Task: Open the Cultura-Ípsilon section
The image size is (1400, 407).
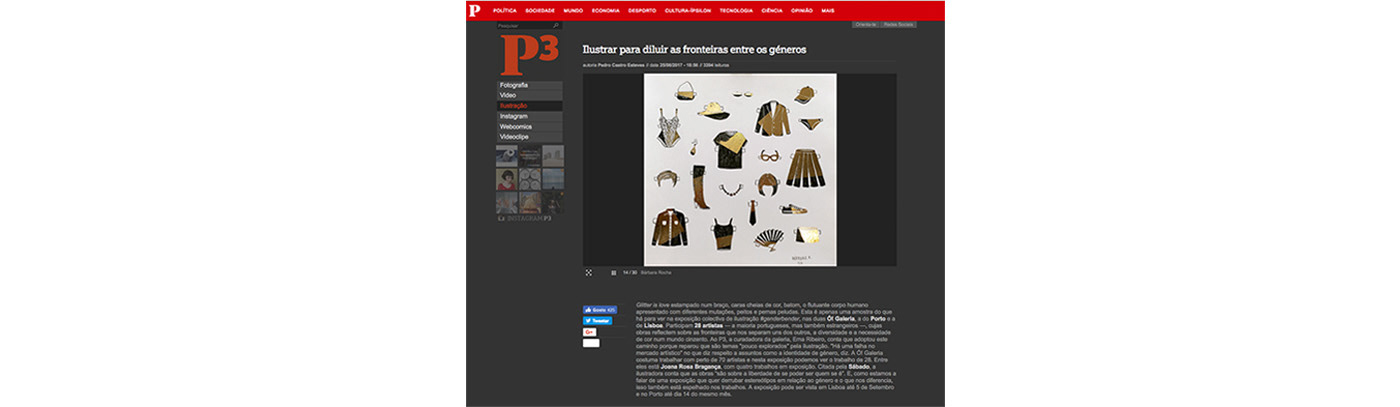Action: [688, 10]
